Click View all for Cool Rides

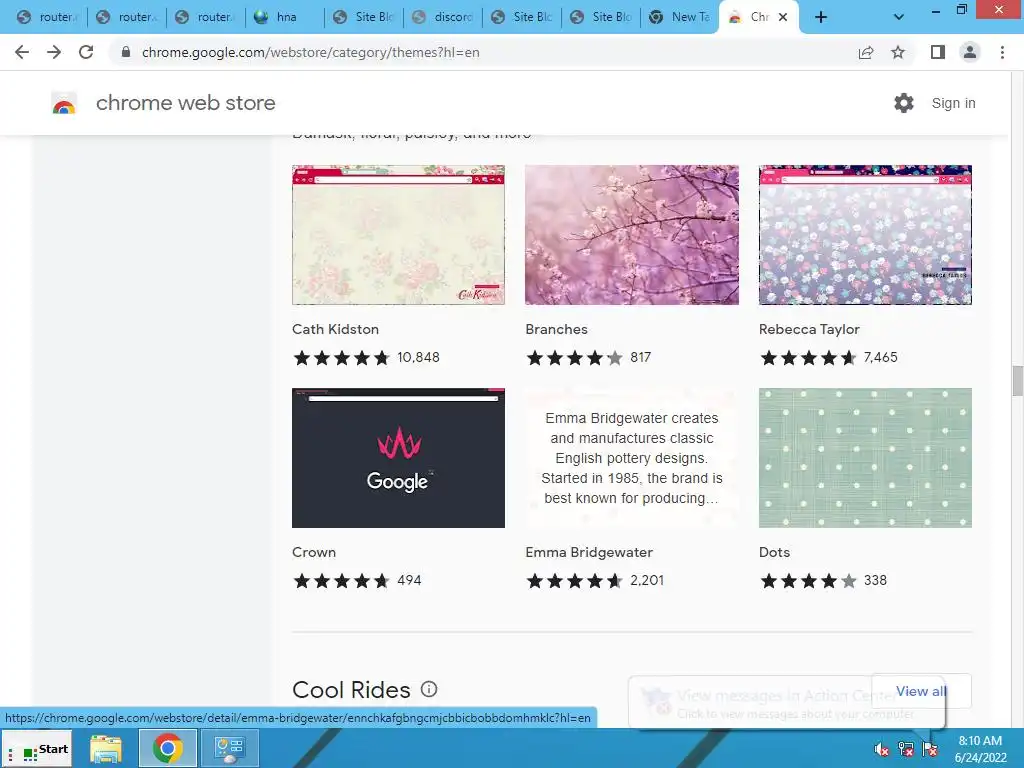(x=921, y=691)
